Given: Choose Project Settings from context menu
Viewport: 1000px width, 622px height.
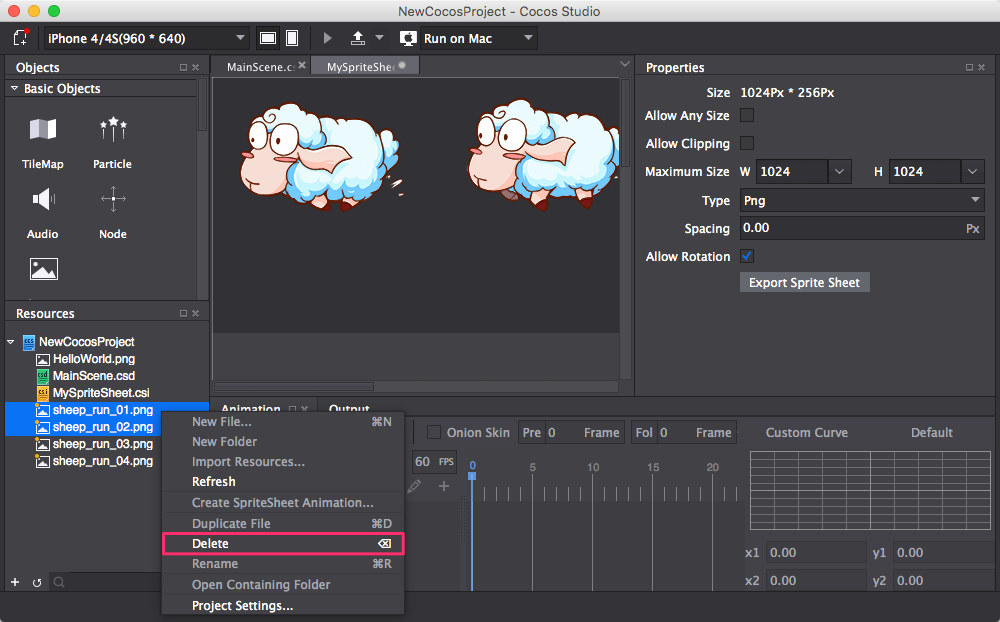Looking at the screenshot, I should click(x=283, y=605).
